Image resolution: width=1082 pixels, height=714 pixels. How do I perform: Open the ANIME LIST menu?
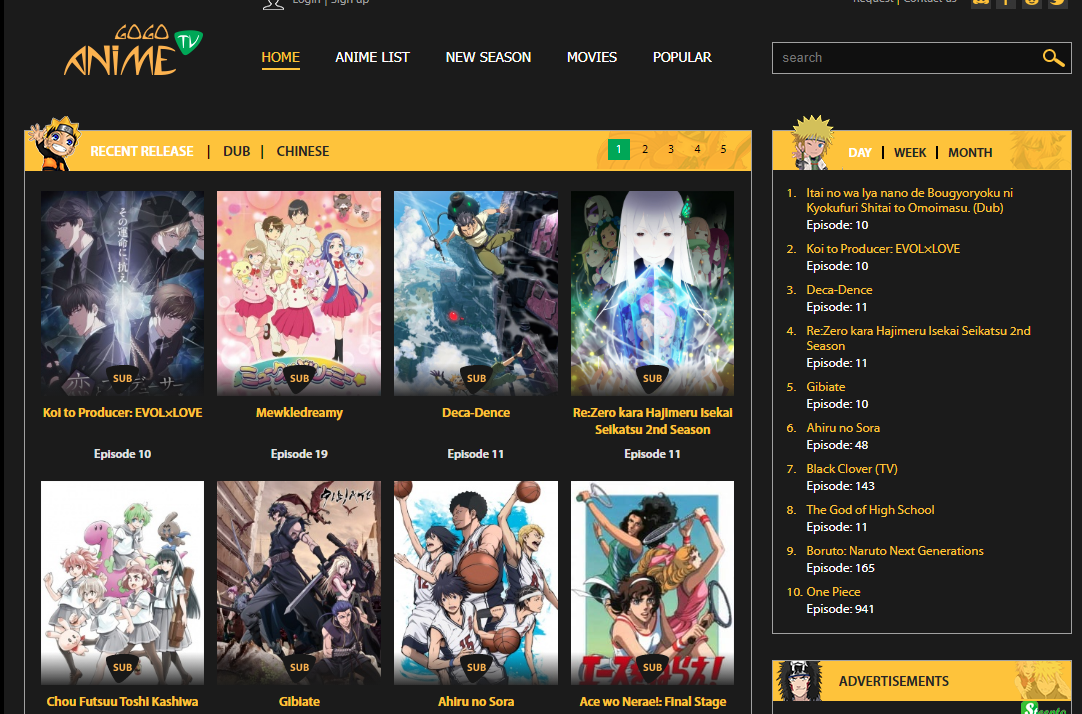(x=373, y=57)
